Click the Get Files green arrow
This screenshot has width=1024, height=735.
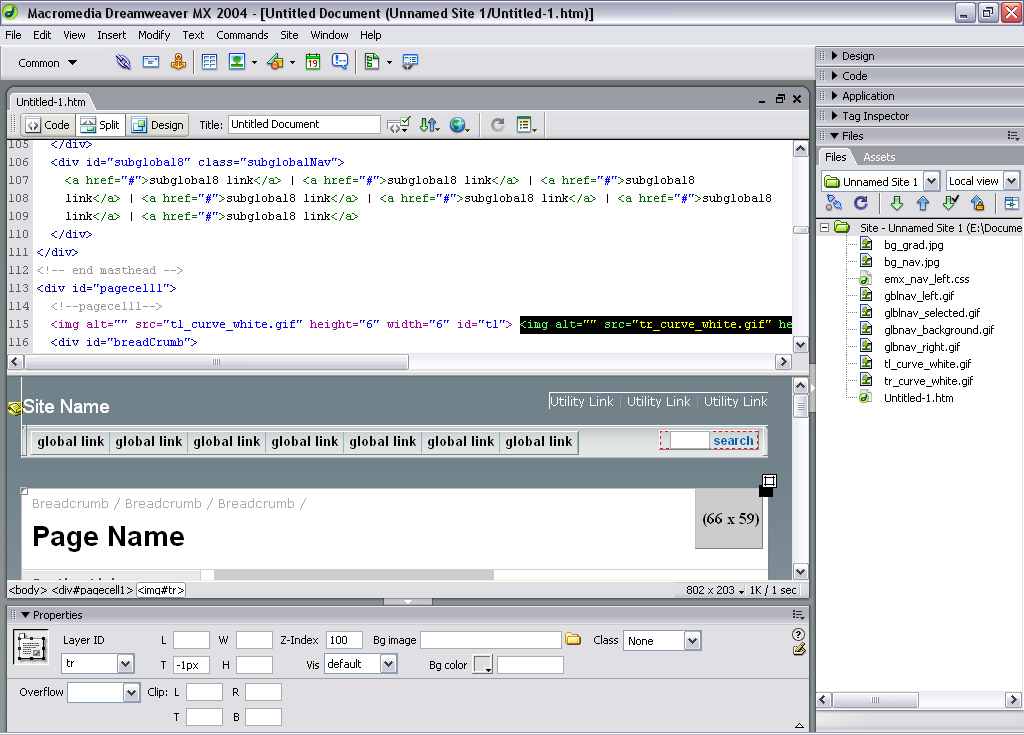pyautogui.click(x=896, y=203)
